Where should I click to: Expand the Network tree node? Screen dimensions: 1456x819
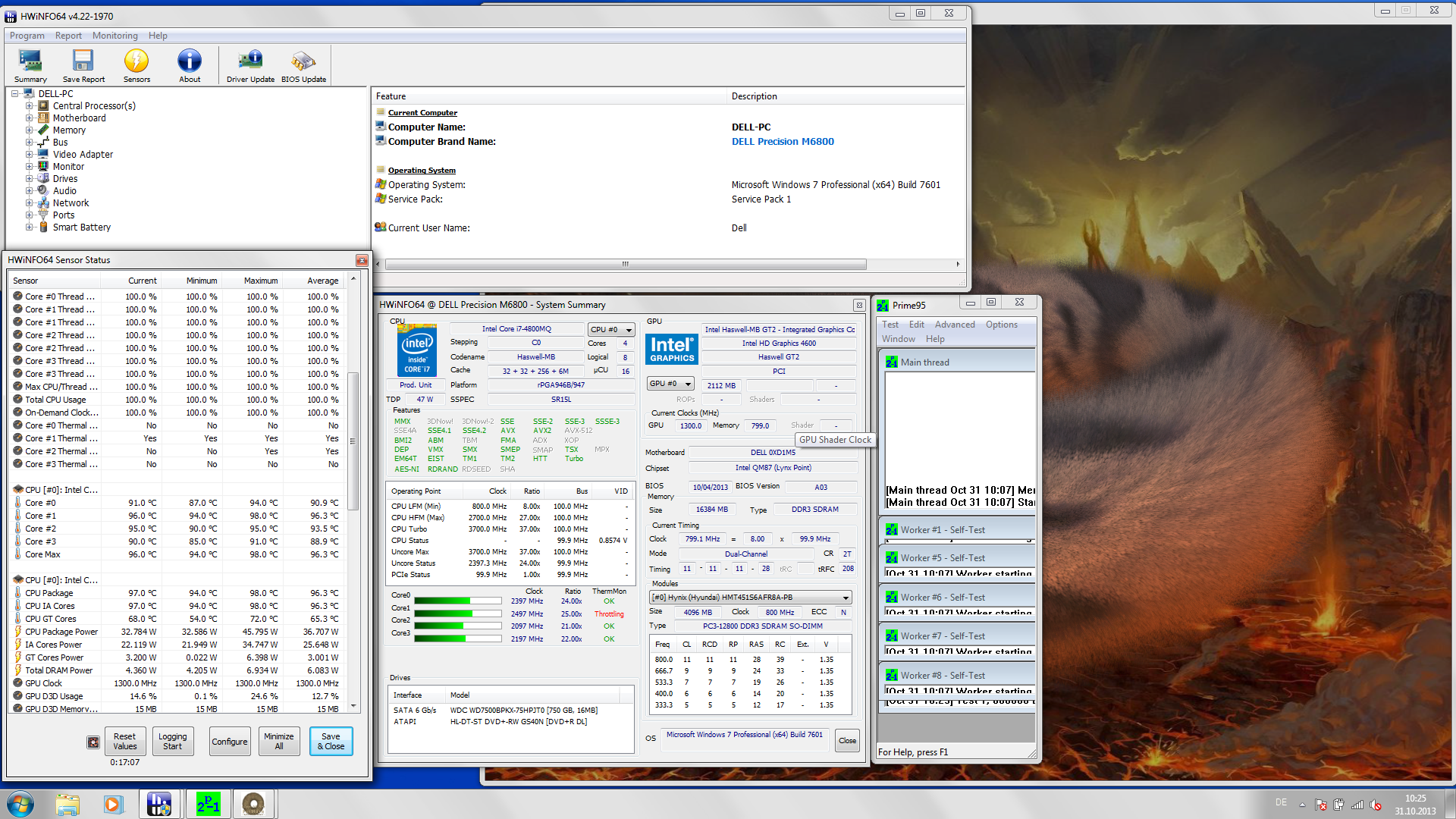point(30,203)
